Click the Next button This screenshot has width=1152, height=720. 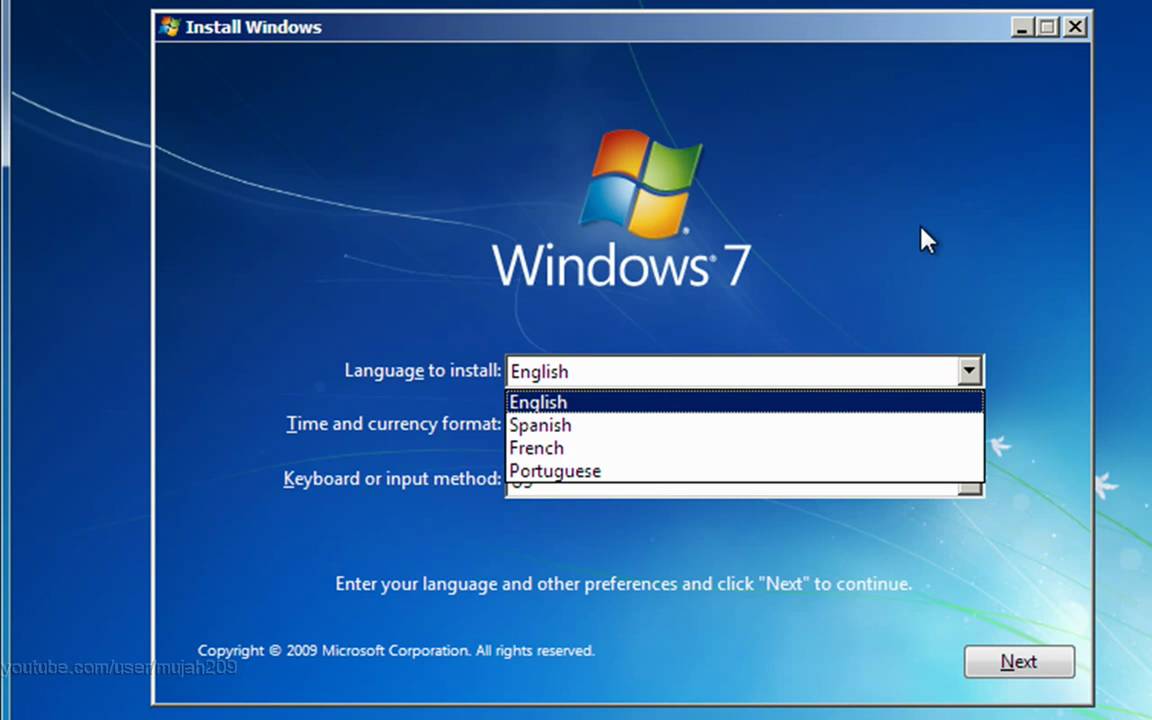tap(1019, 662)
